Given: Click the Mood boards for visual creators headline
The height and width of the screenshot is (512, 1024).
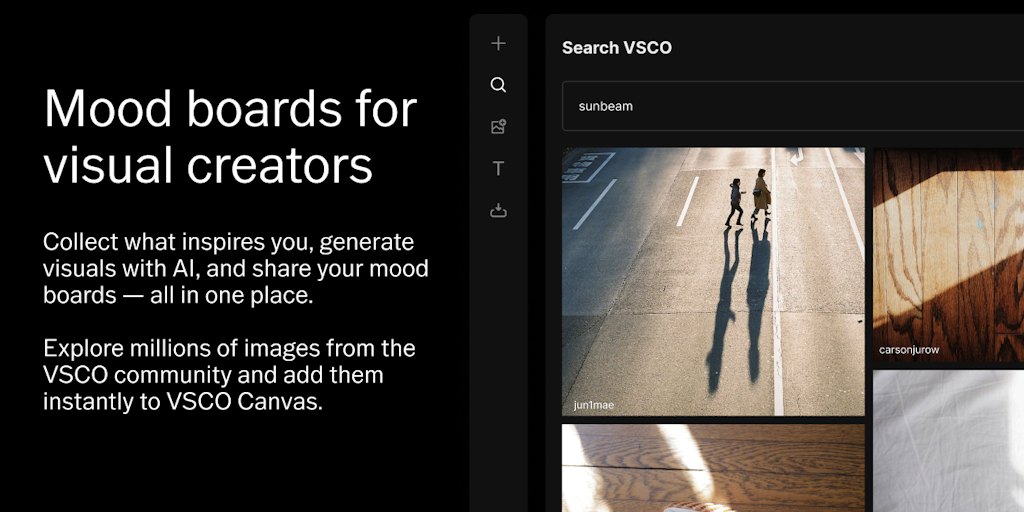Looking at the screenshot, I should 230,136.
